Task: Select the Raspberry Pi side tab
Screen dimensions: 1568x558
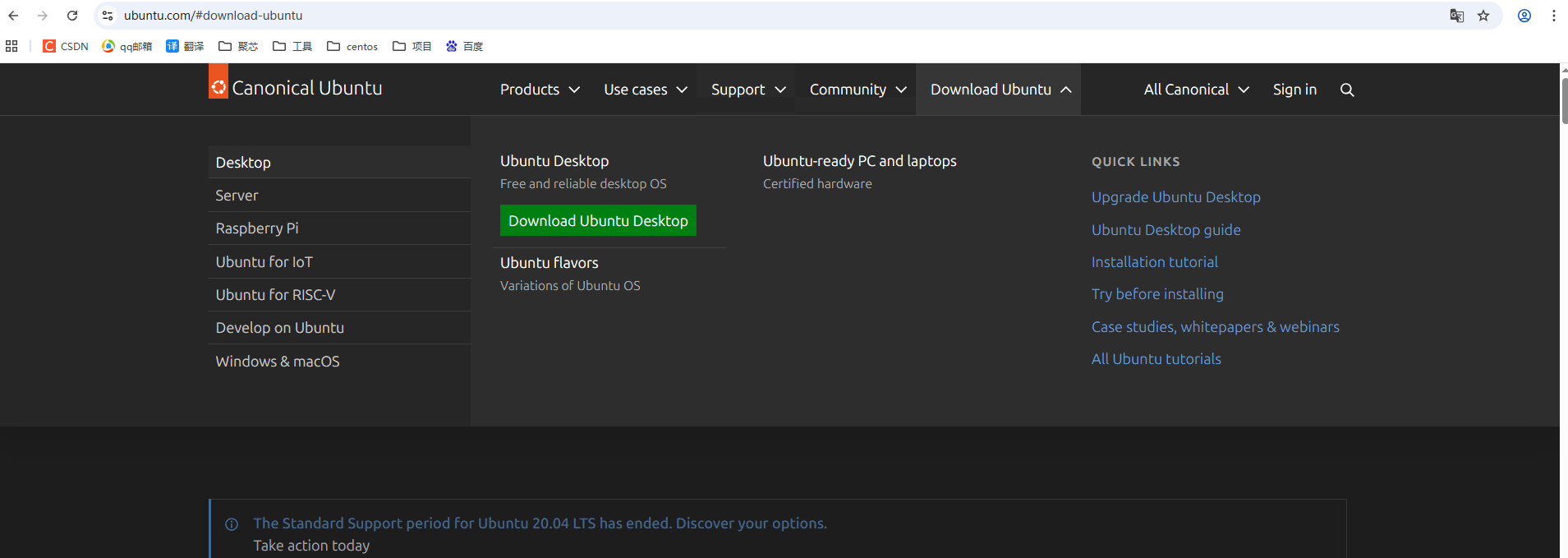Action: 340,228
